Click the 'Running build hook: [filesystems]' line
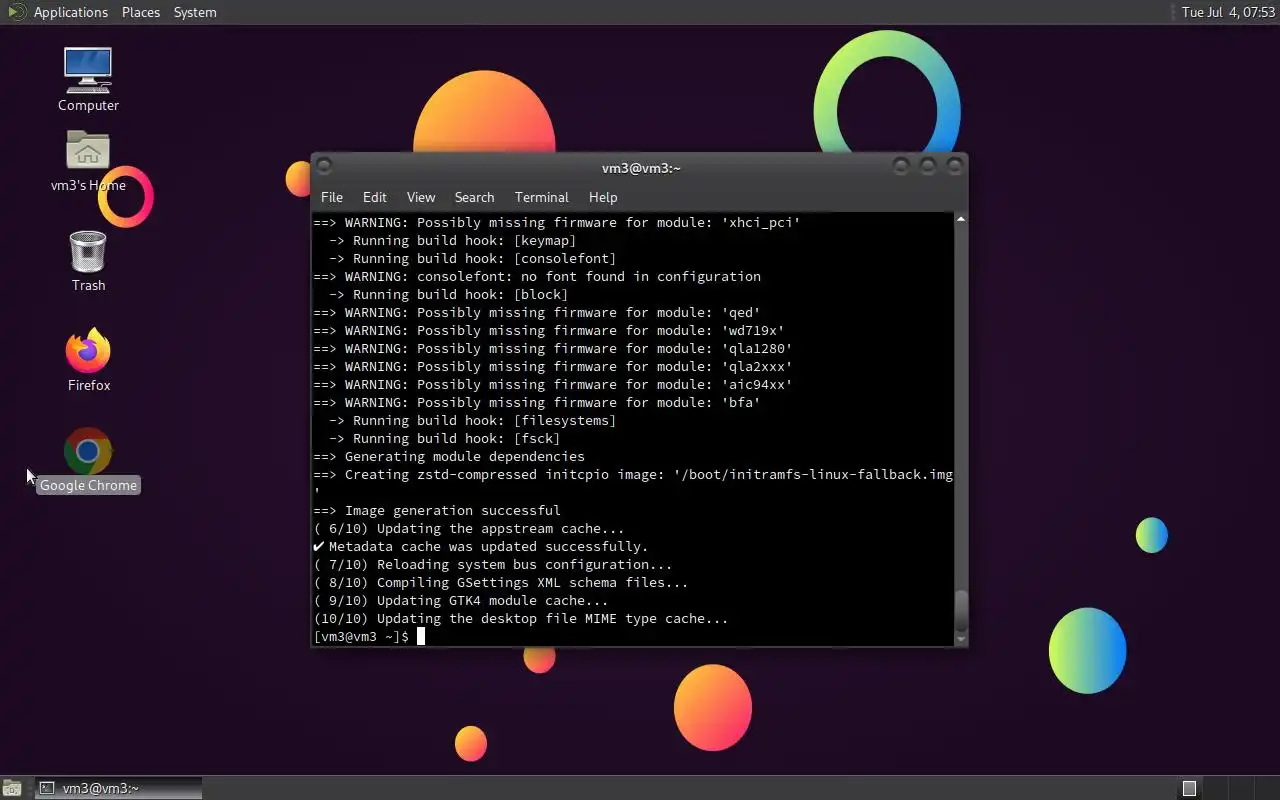 point(473,420)
